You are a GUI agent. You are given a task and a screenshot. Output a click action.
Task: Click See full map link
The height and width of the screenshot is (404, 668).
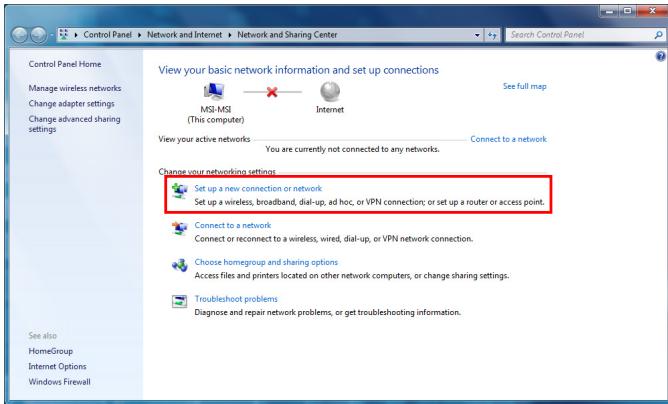(524, 86)
